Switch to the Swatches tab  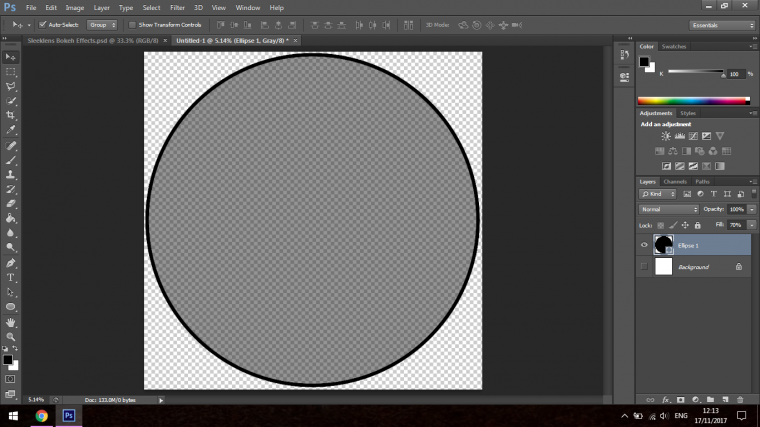tap(674, 47)
